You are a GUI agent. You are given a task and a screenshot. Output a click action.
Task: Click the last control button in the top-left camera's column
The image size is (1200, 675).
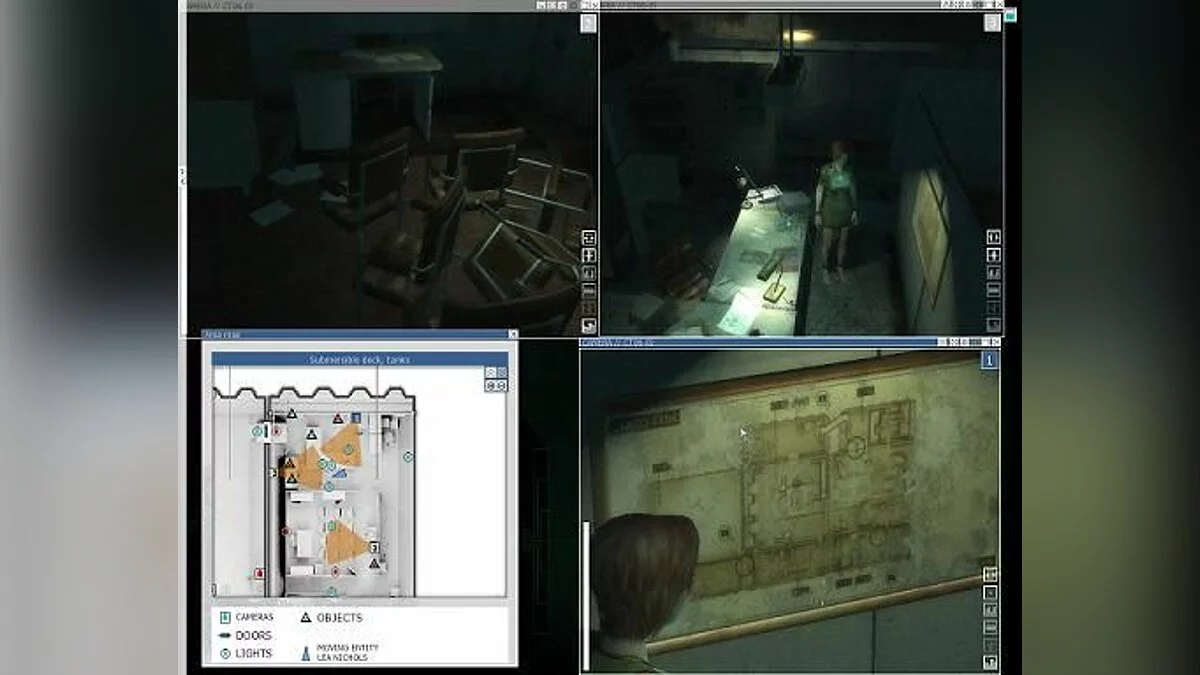click(x=589, y=326)
